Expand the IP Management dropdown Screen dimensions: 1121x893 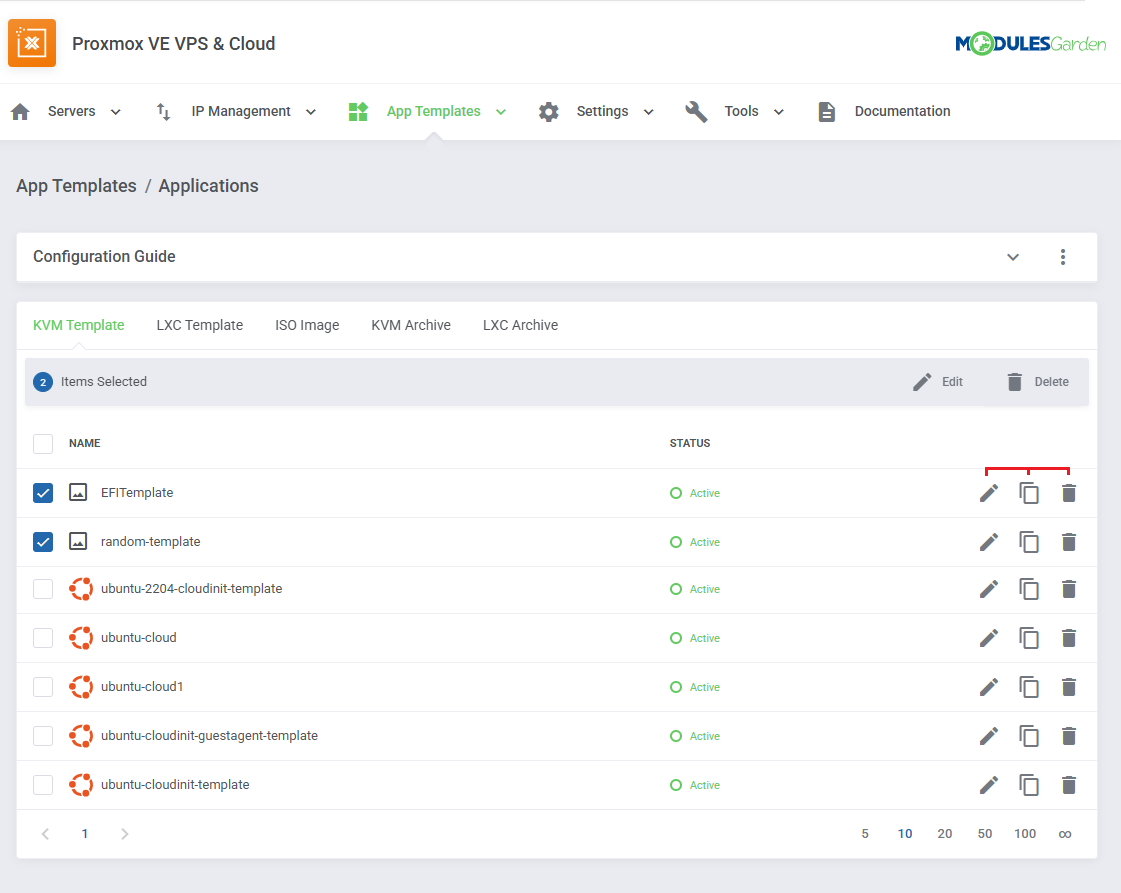click(x=310, y=112)
